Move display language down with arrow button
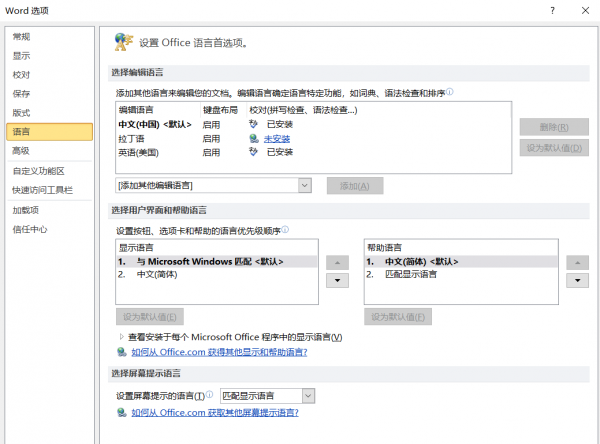Screen dimensions: 600x444 pyautogui.click(x=337, y=280)
